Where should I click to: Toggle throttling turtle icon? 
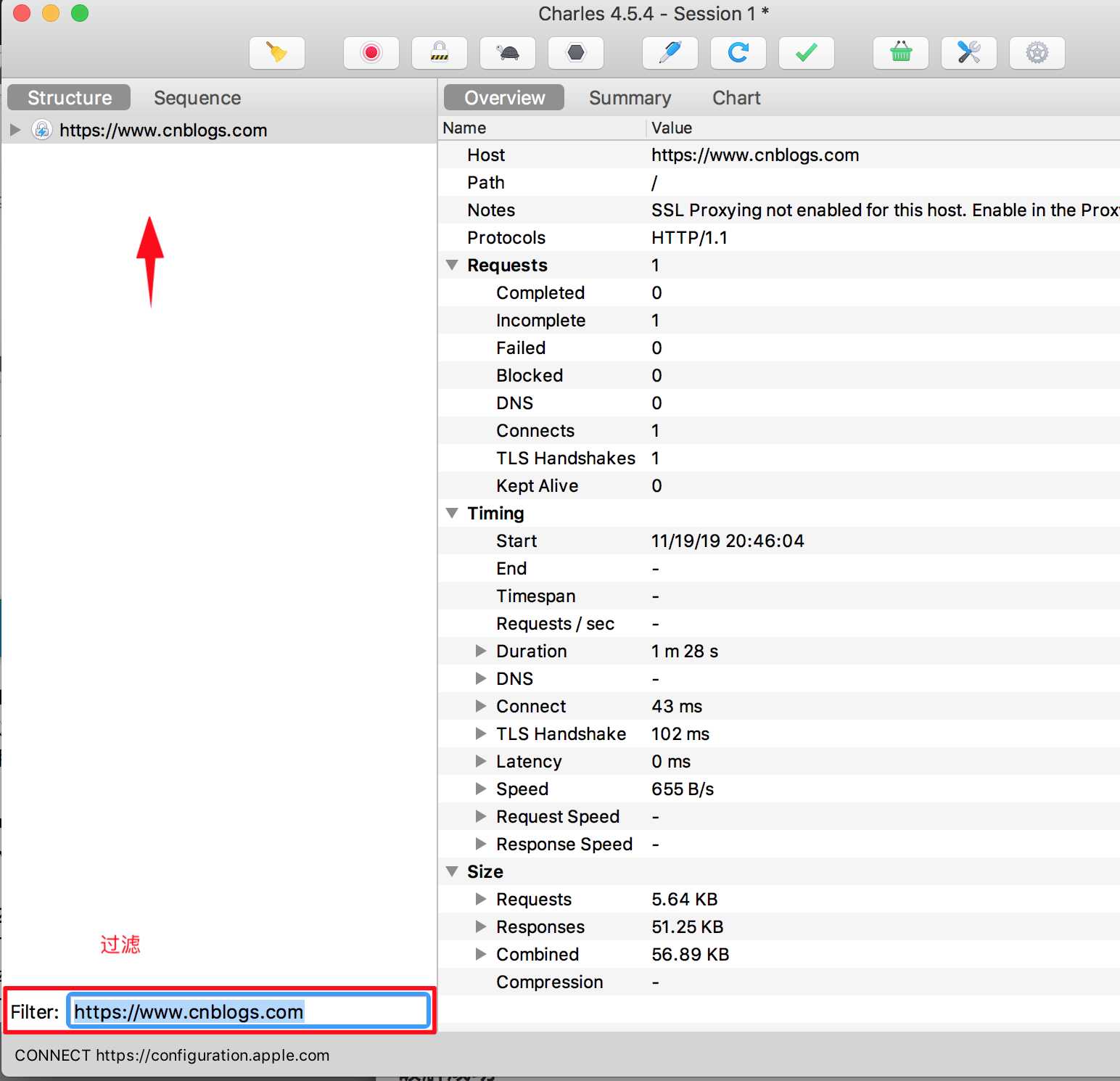508,53
